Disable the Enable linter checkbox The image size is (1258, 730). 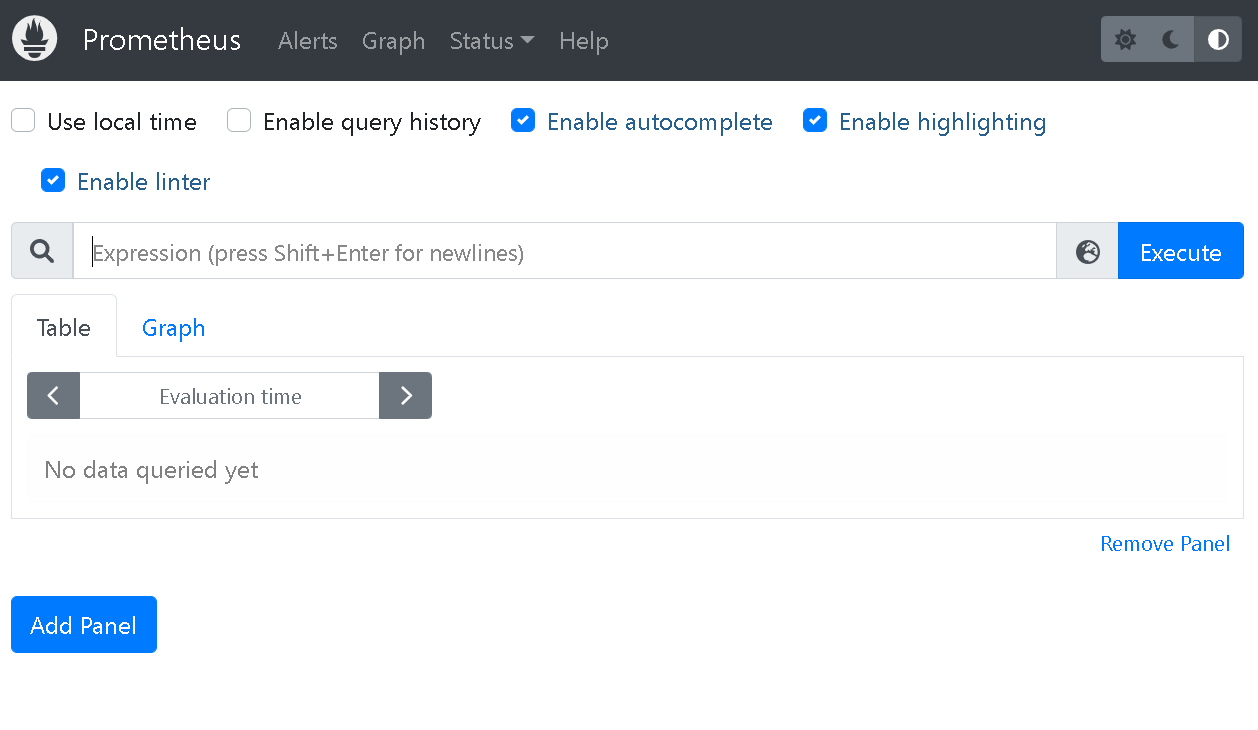pos(53,181)
